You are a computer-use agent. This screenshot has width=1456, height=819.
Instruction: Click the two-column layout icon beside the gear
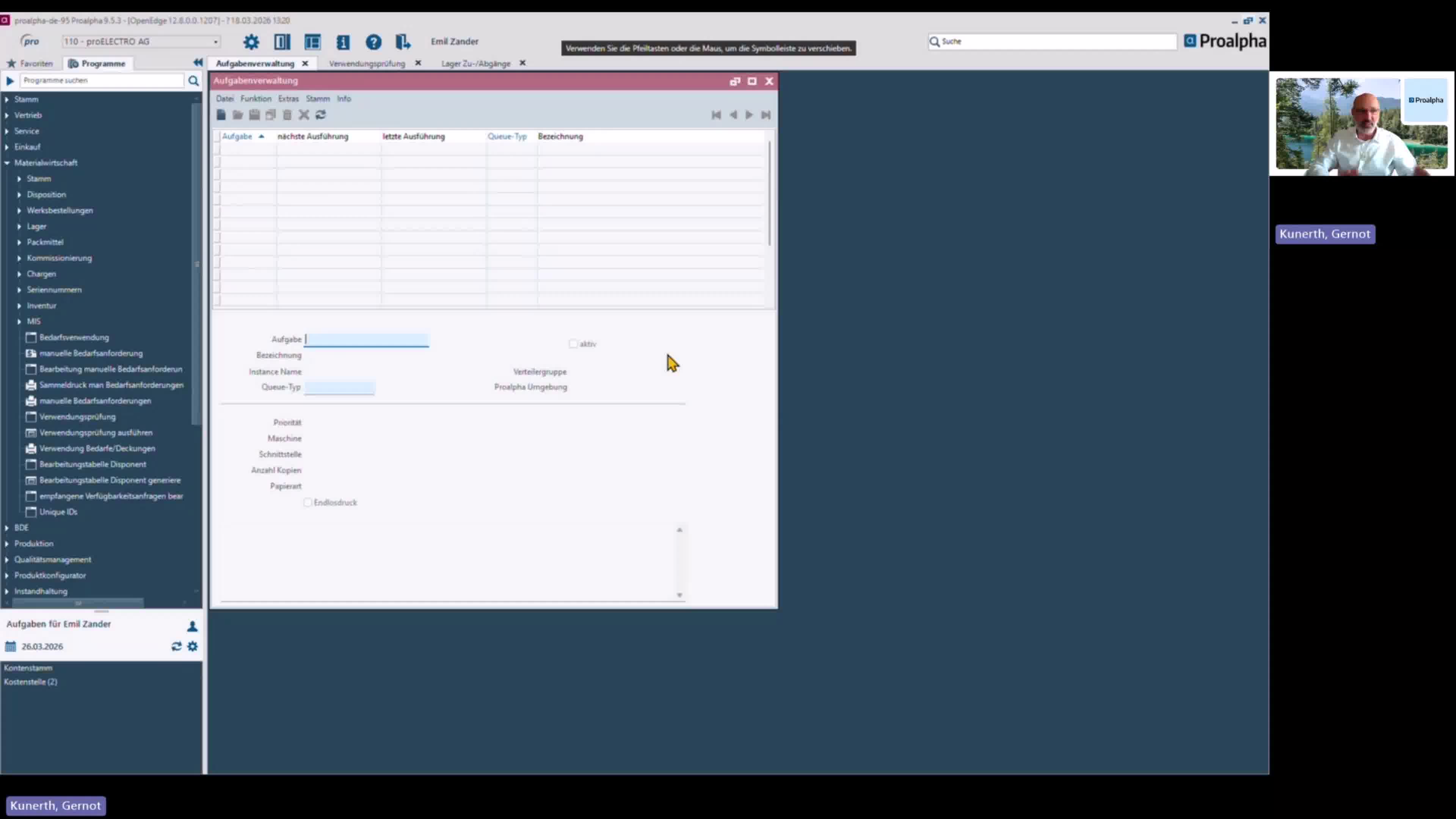[x=282, y=42]
